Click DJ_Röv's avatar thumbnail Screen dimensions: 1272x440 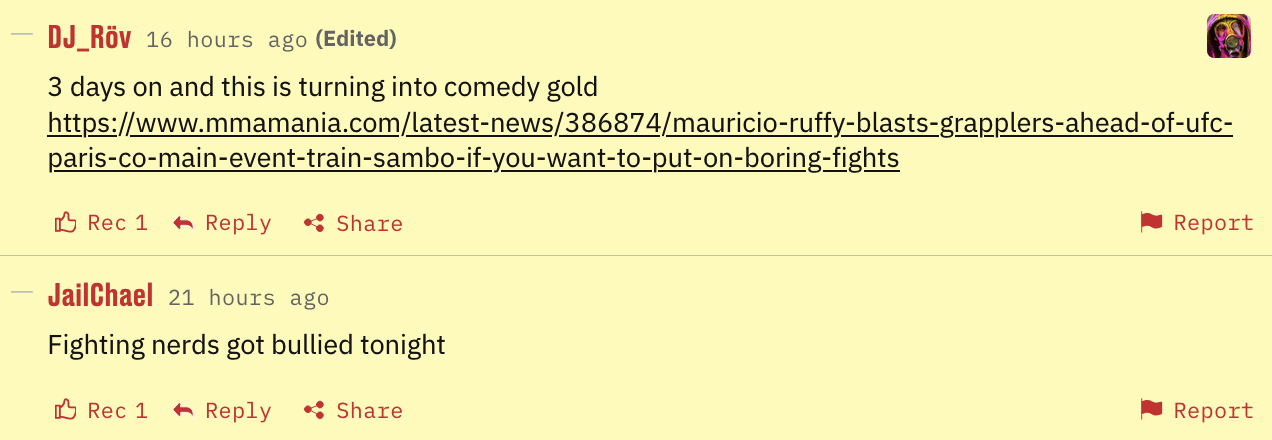click(x=1229, y=36)
